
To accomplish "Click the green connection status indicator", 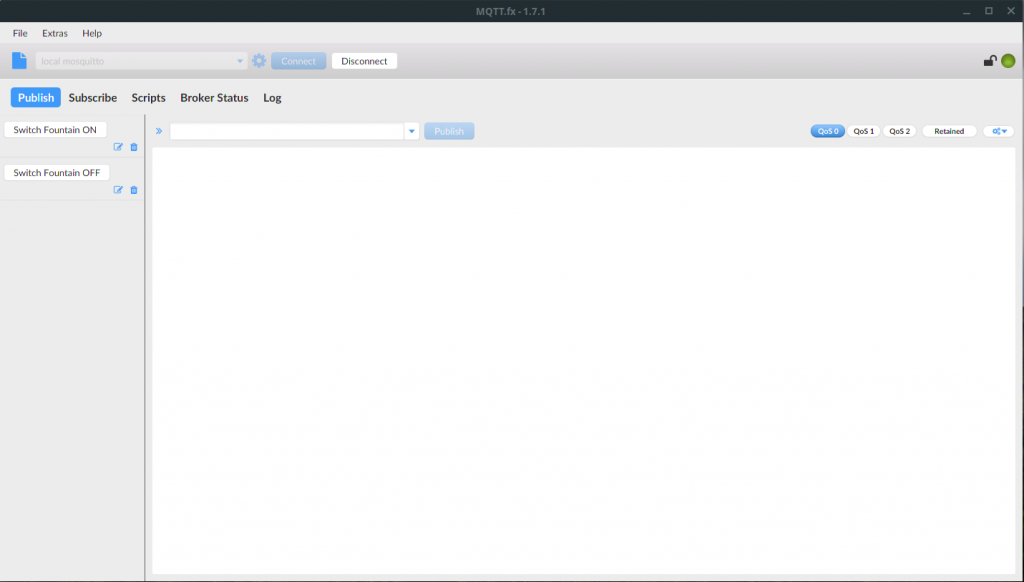I will [1008, 61].
